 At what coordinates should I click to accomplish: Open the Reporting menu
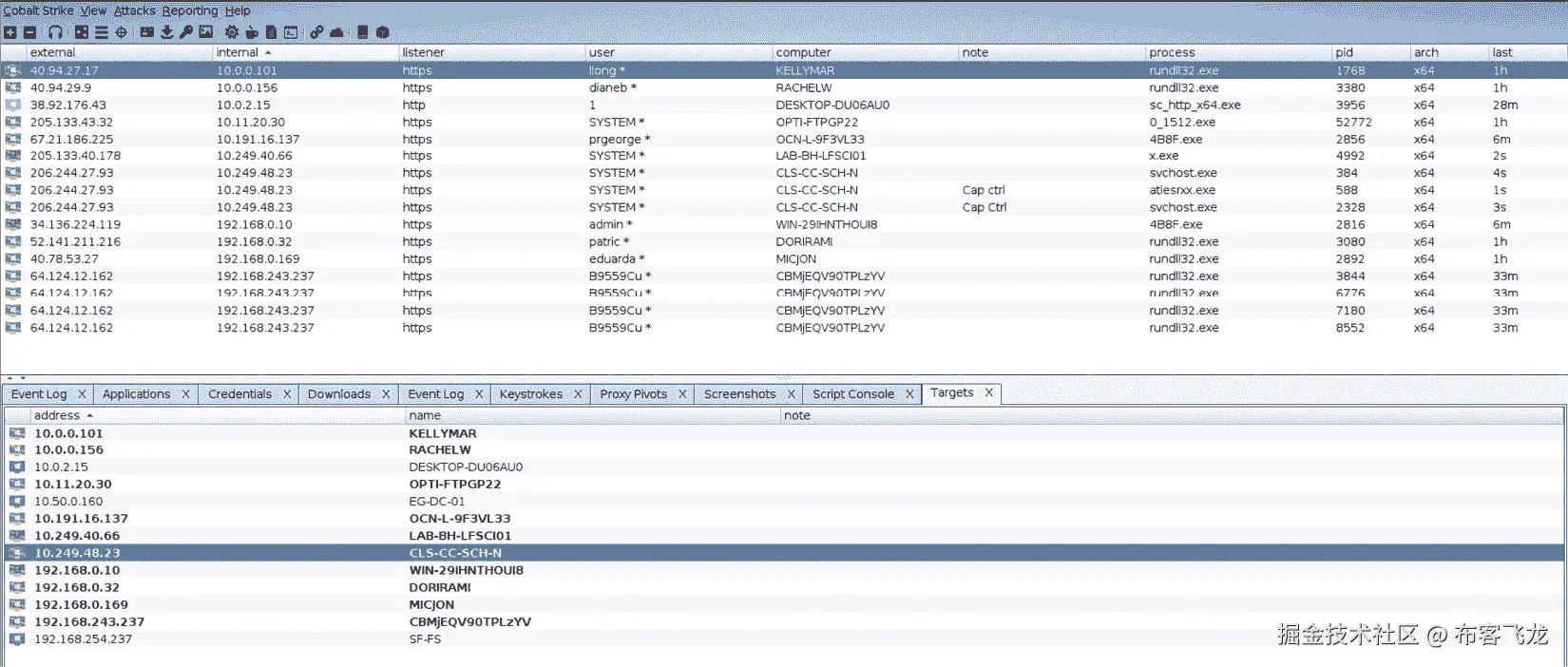click(x=190, y=10)
